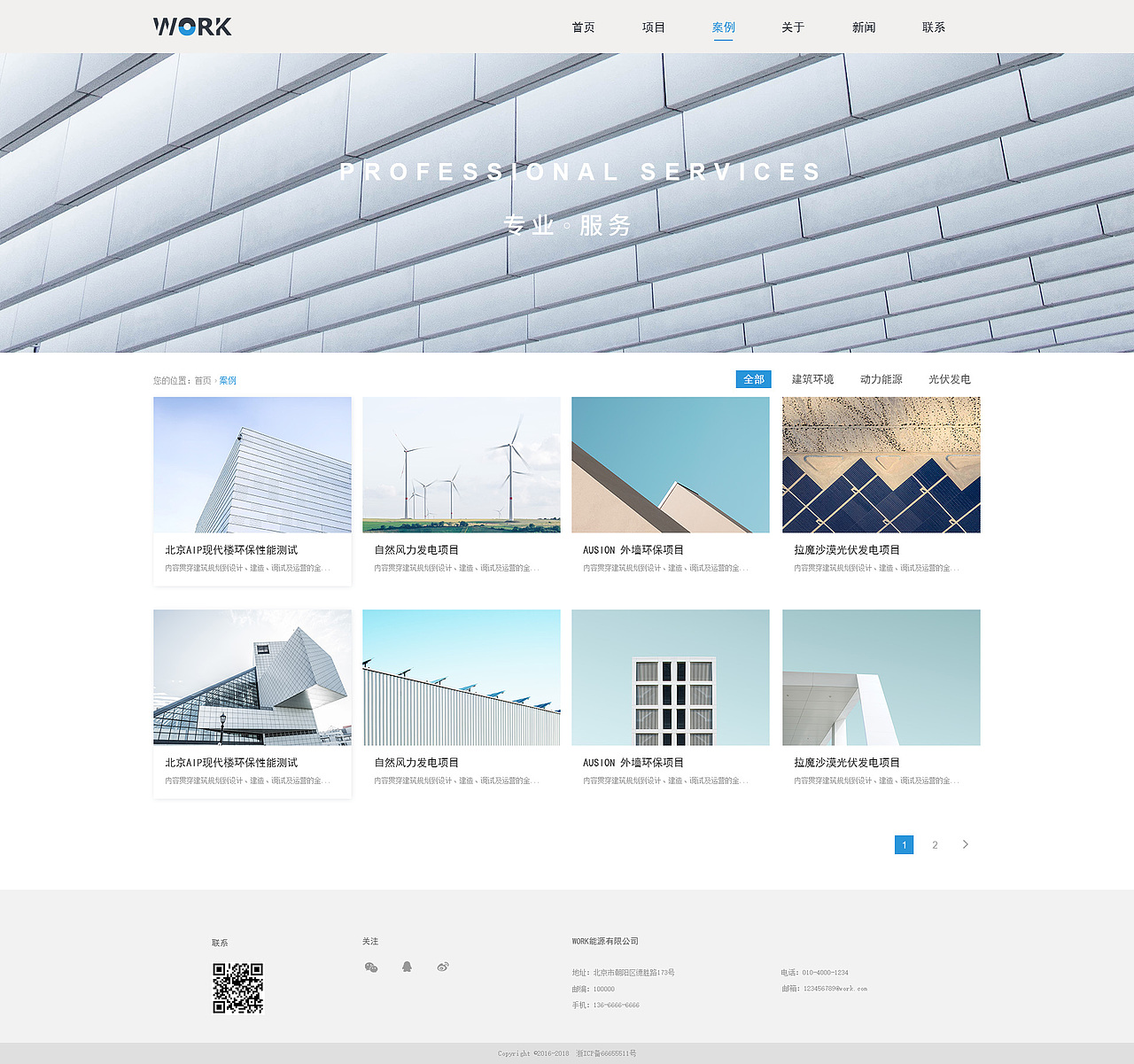The height and width of the screenshot is (1064, 1134).
Task: Open the WeChat icon in the footer
Action: (x=371, y=967)
